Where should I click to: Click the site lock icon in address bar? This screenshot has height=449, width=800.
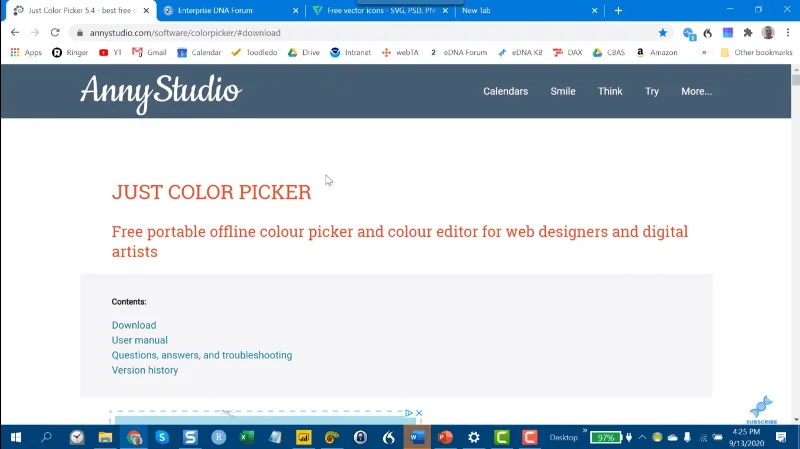pos(80,33)
